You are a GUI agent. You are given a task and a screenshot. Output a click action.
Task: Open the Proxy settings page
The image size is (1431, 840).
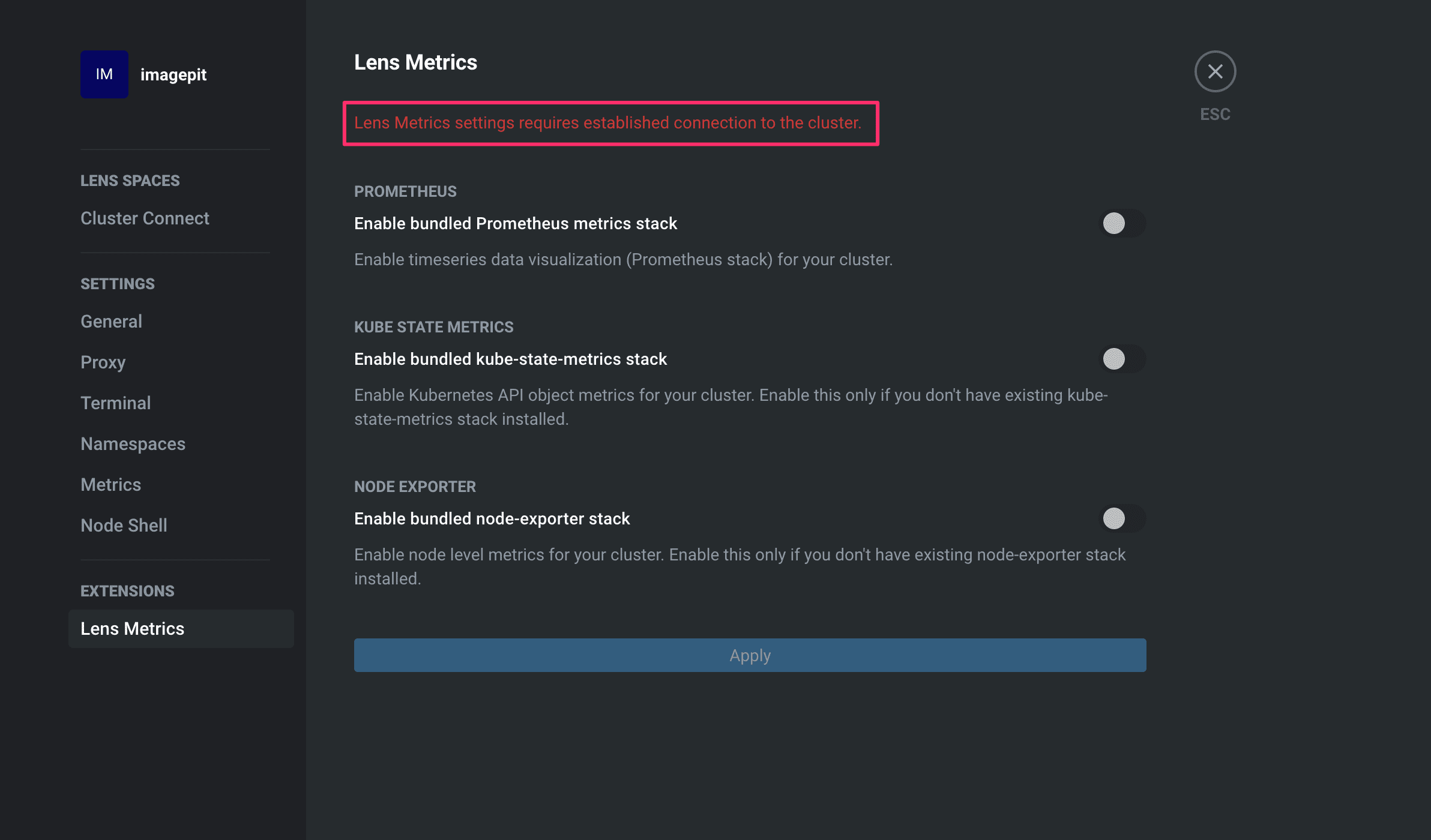click(103, 362)
